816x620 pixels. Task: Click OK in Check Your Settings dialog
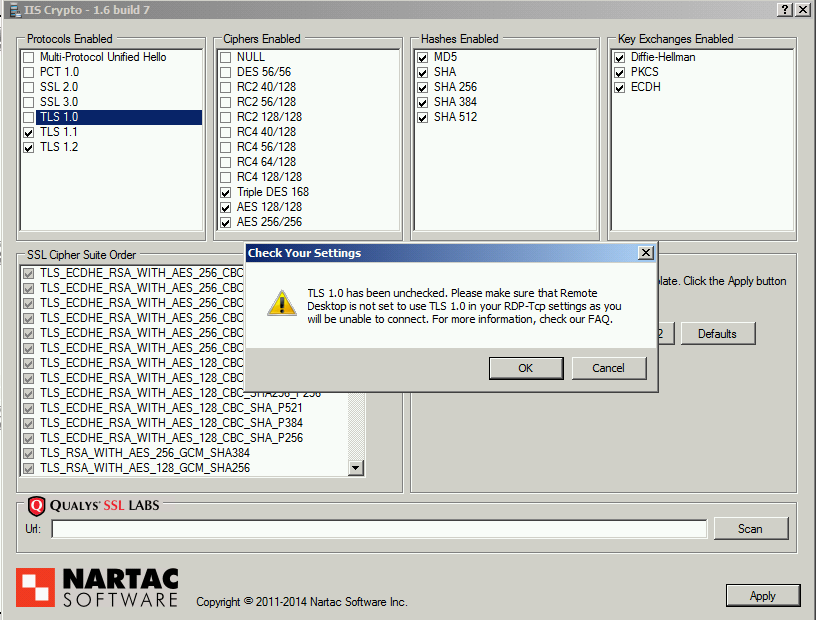pyautogui.click(x=526, y=368)
